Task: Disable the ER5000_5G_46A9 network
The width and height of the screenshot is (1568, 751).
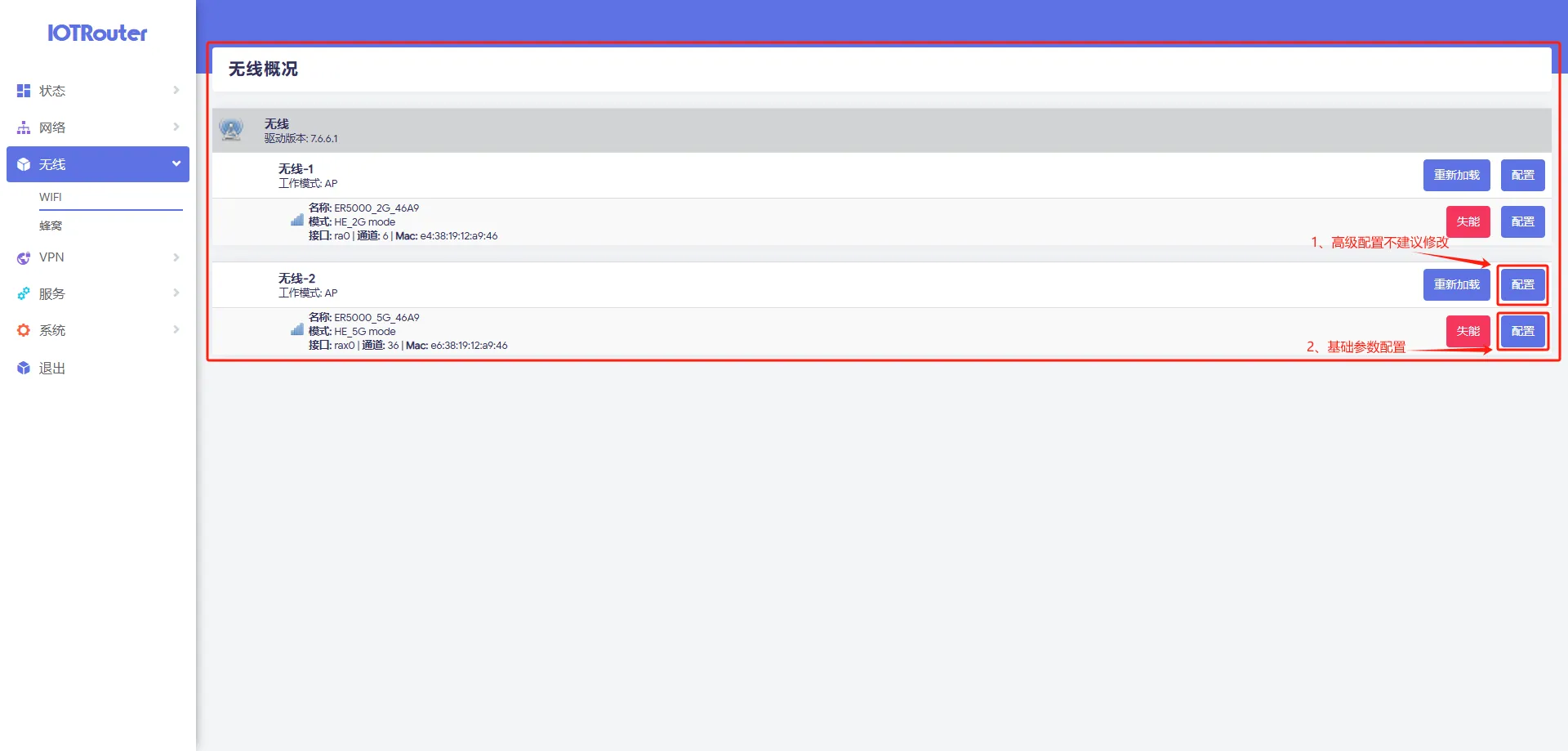Action: (x=1468, y=331)
